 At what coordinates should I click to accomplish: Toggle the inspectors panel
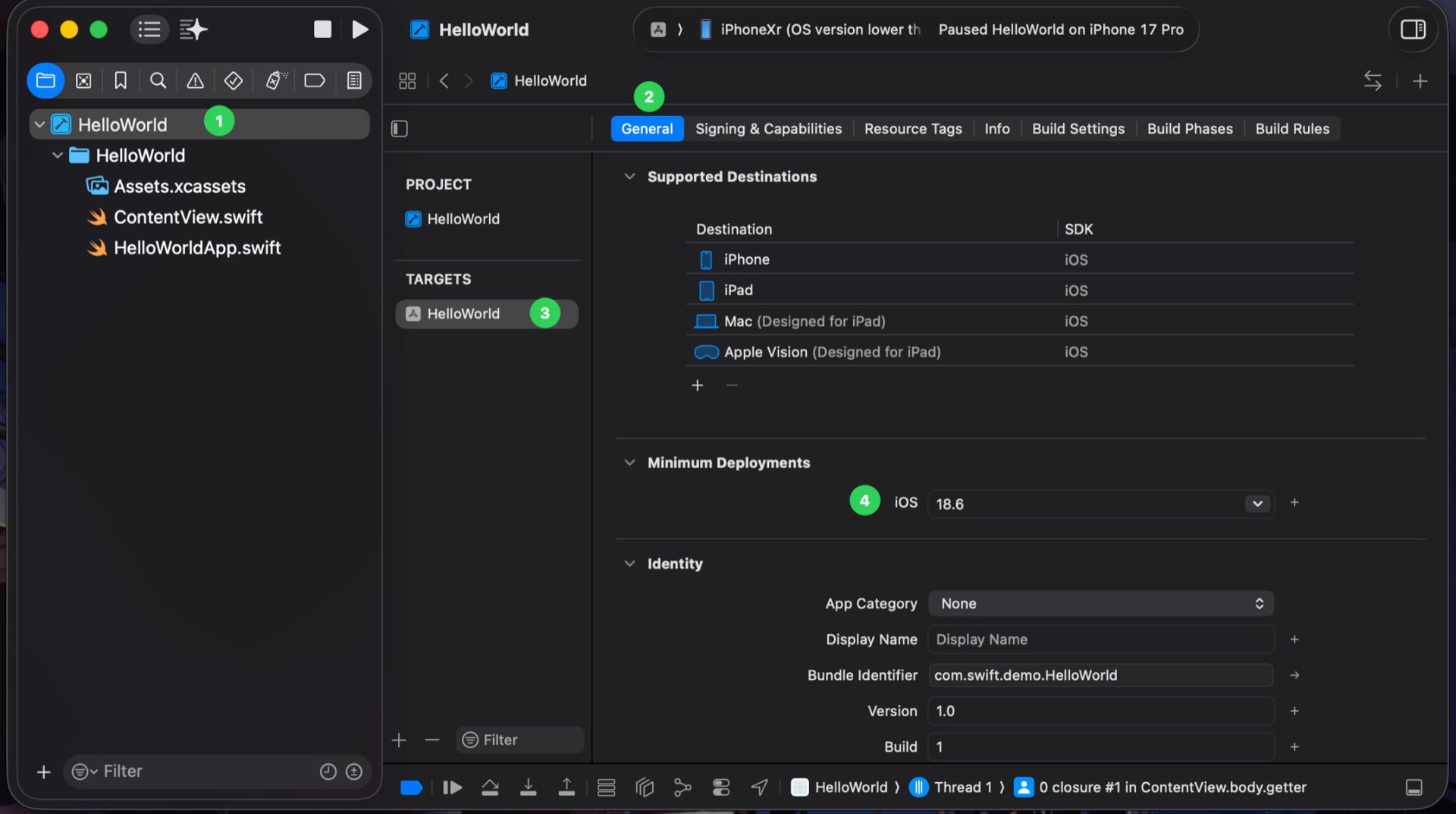tap(1413, 30)
